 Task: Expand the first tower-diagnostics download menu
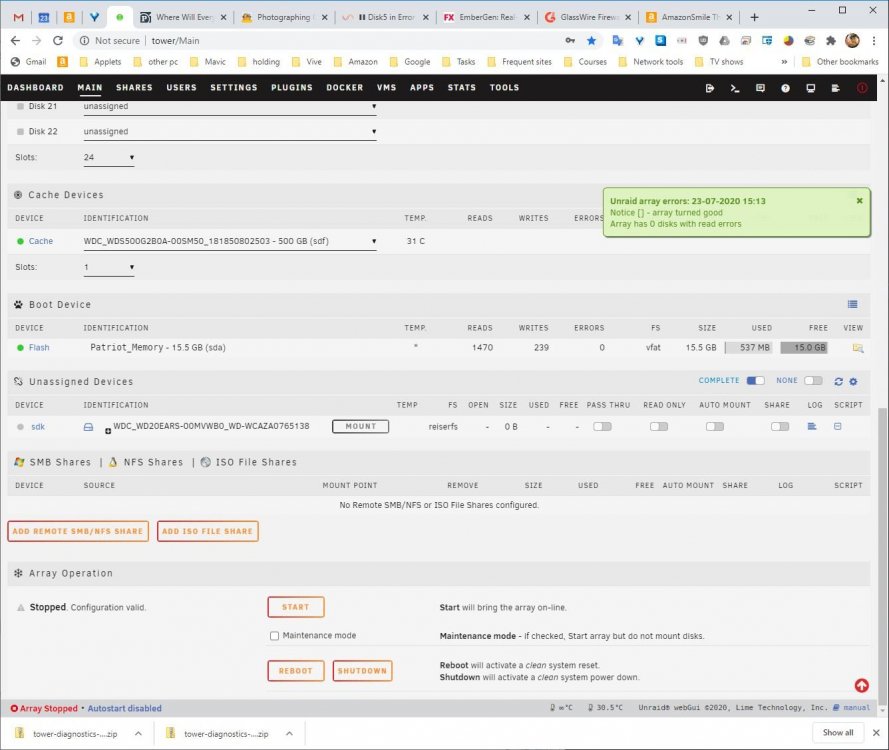(x=138, y=734)
